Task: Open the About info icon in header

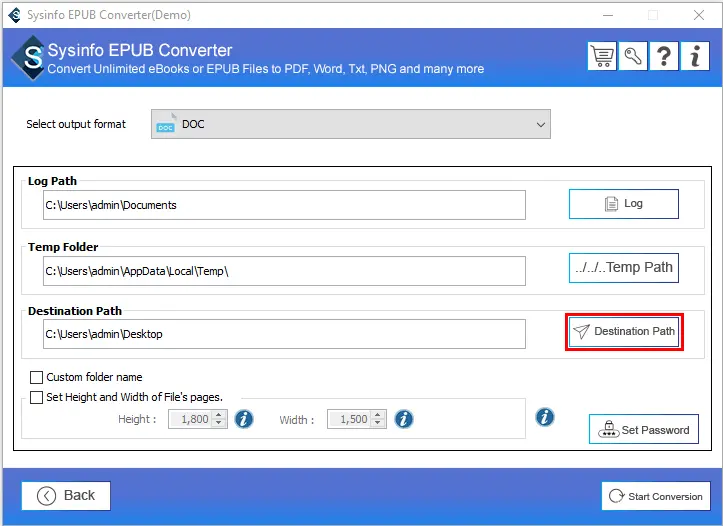Action: click(x=695, y=57)
